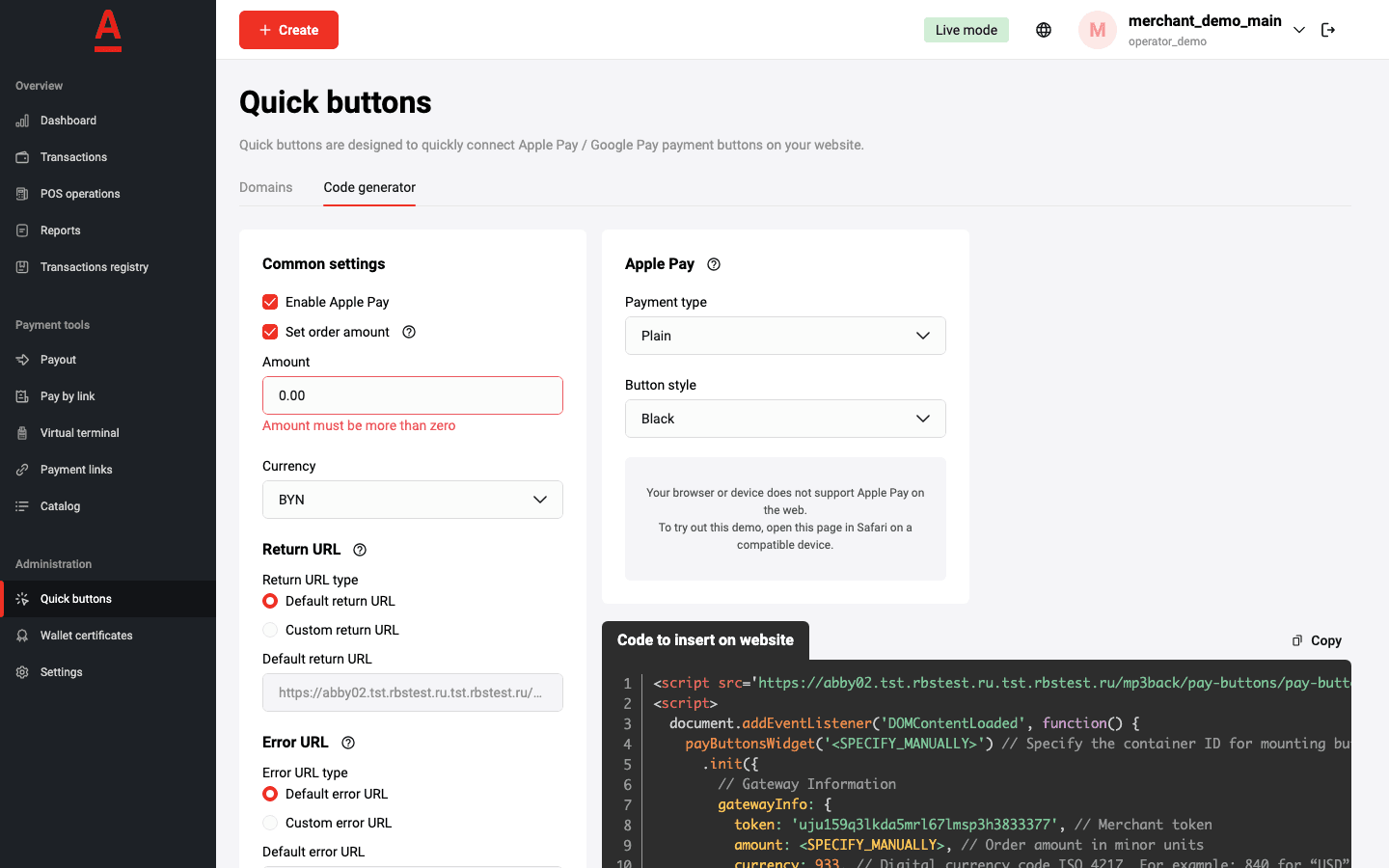Image resolution: width=1389 pixels, height=868 pixels.
Task: Click the Dashboard bar chart icon
Action: pos(22,121)
